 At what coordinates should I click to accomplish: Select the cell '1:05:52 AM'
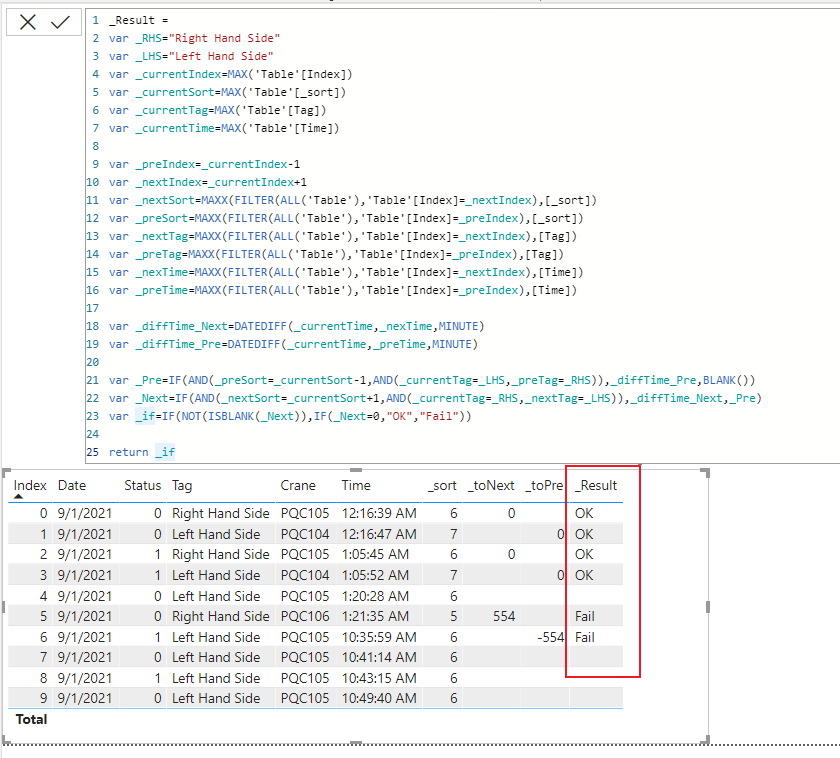click(x=376, y=575)
